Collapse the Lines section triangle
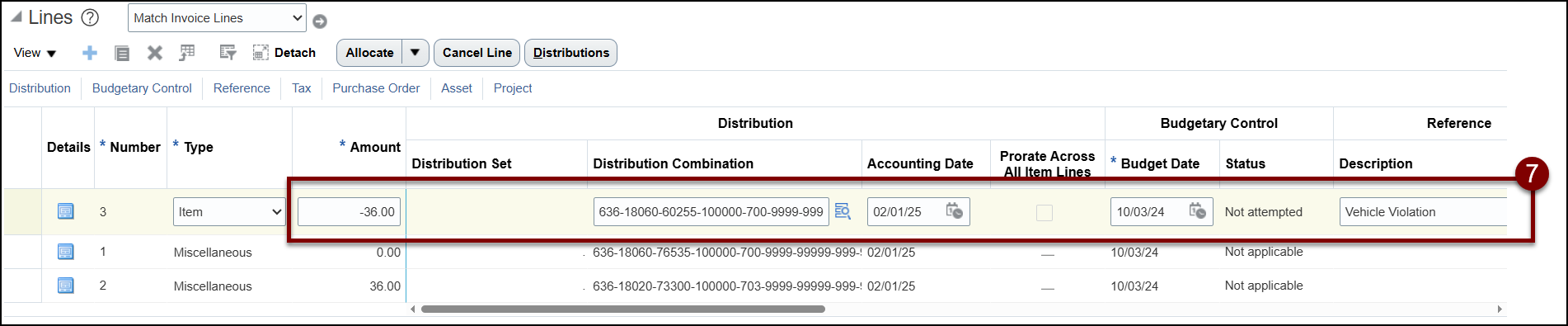The width and height of the screenshot is (1568, 326). pyautogui.click(x=16, y=17)
